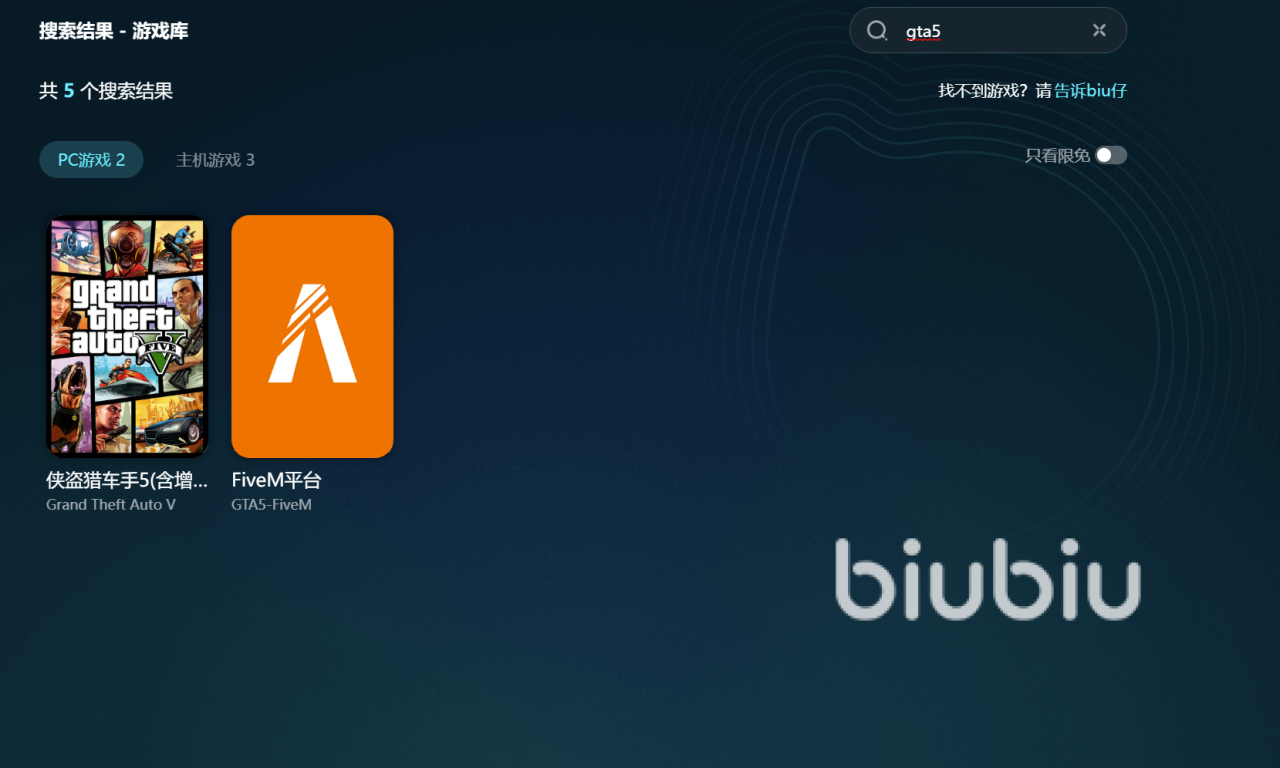This screenshot has width=1280, height=768.
Task: Click the Grand Theft Auto V subtitle
Action: [111, 505]
